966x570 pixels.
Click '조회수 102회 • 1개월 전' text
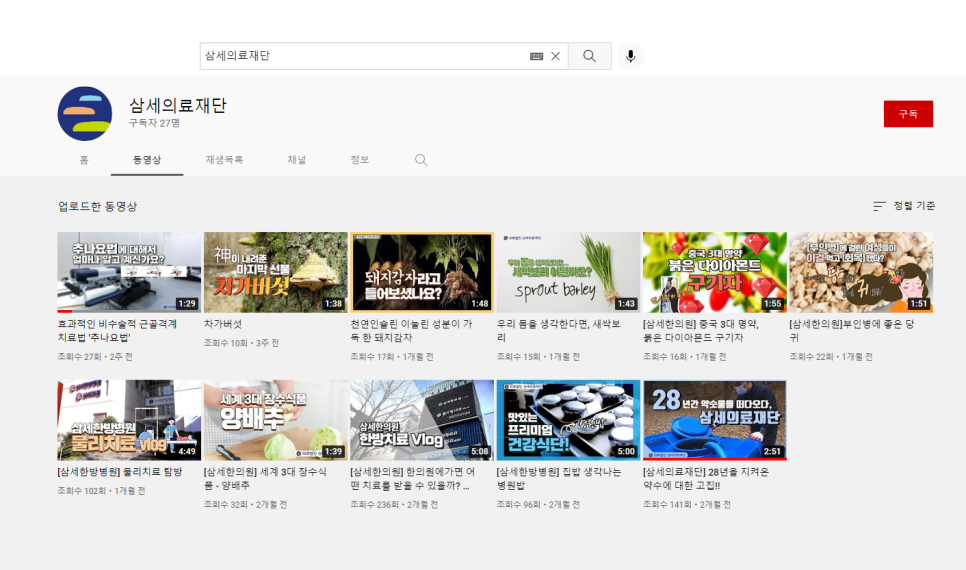(101, 491)
